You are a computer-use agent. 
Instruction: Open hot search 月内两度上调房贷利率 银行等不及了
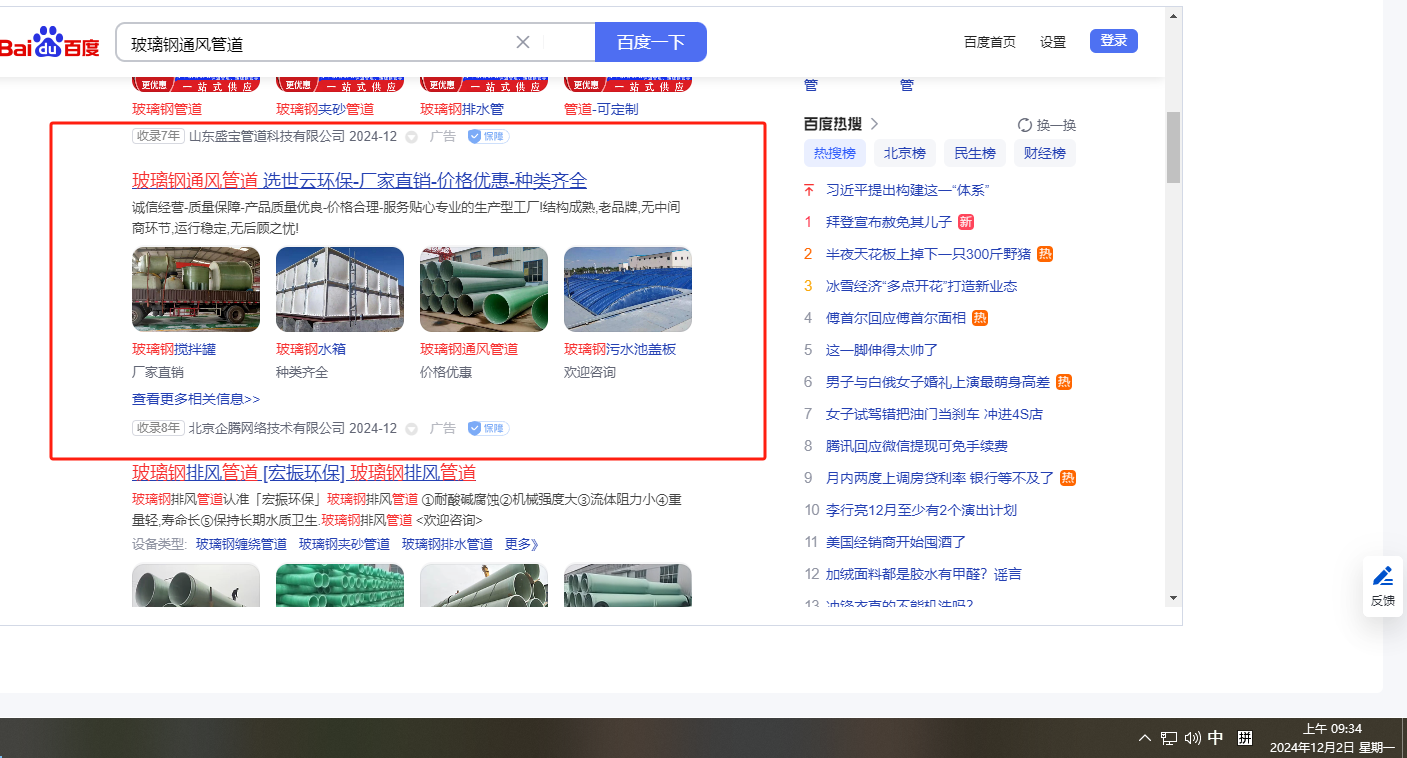(x=940, y=478)
